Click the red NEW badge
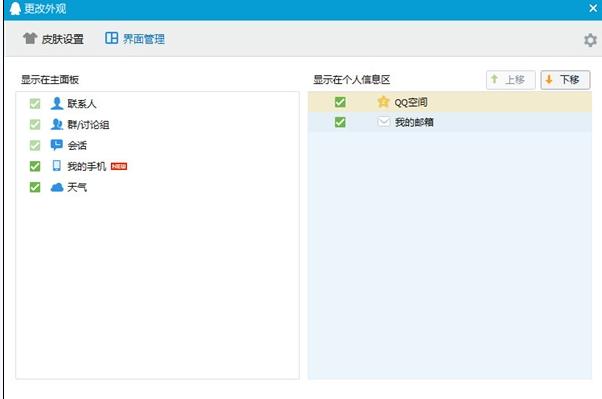Image resolution: width=602 pixels, height=399 pixels. click(119, 166)
